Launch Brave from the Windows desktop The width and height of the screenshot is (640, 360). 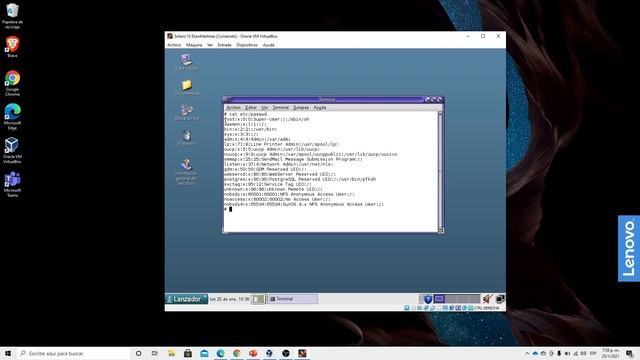12,47
